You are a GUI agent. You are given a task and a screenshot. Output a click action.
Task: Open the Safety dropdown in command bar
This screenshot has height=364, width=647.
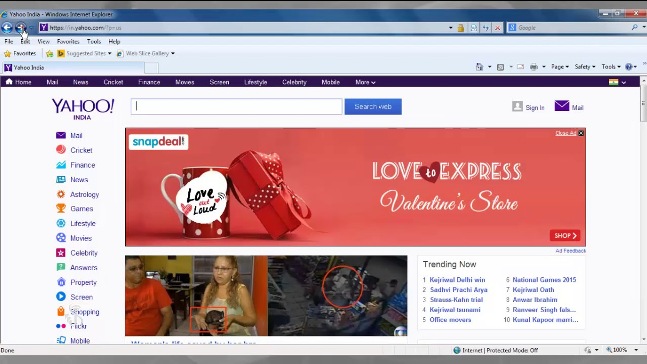click(x=585, y=66)
